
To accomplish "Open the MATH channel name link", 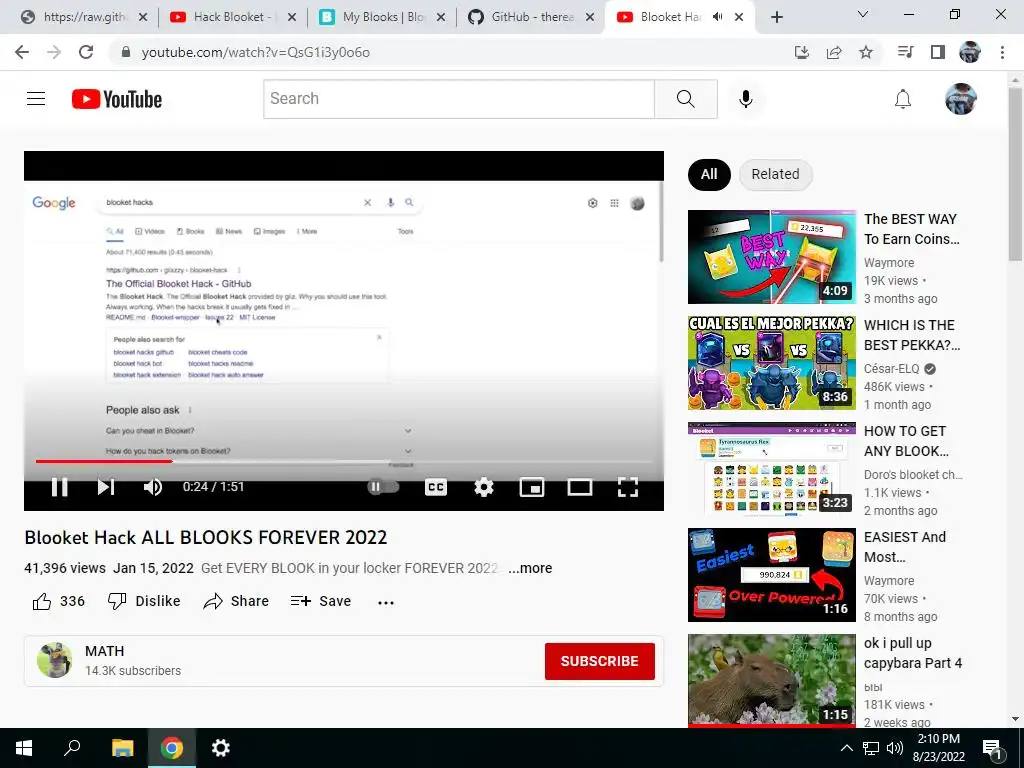I will (x=104, y=651).
